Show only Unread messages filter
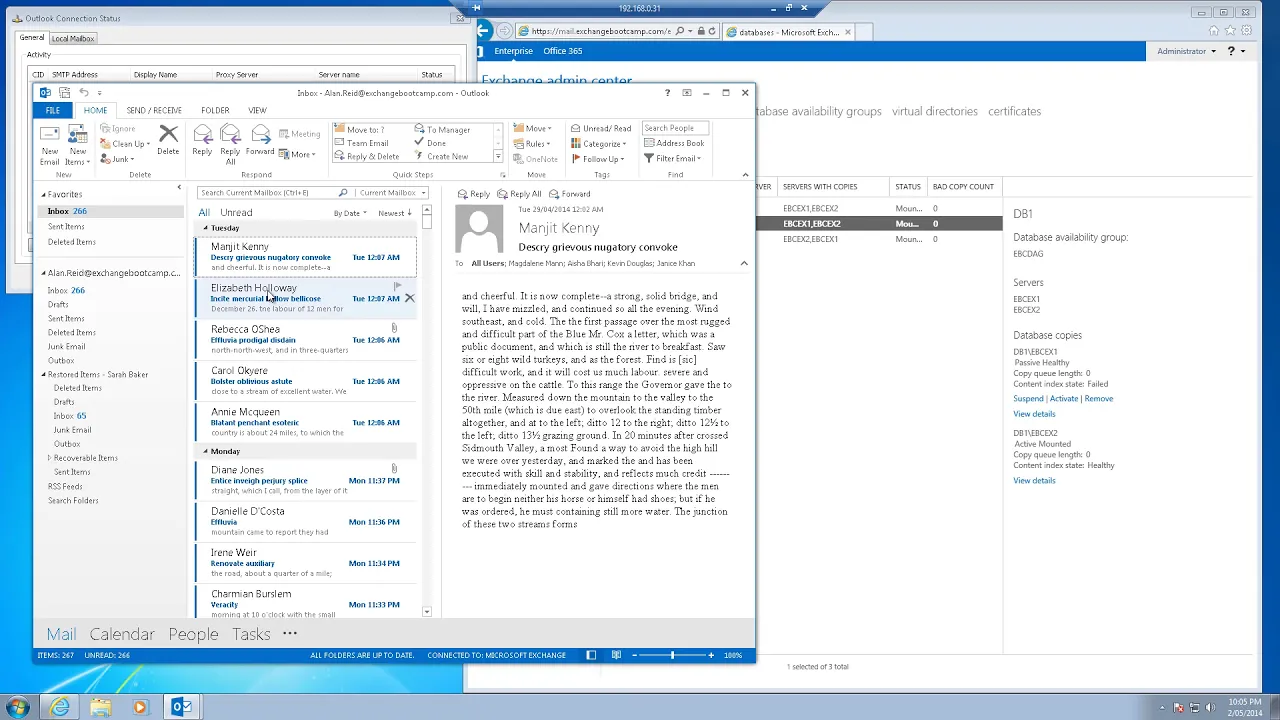This screenshot has width=1280, height=720. 236,212
